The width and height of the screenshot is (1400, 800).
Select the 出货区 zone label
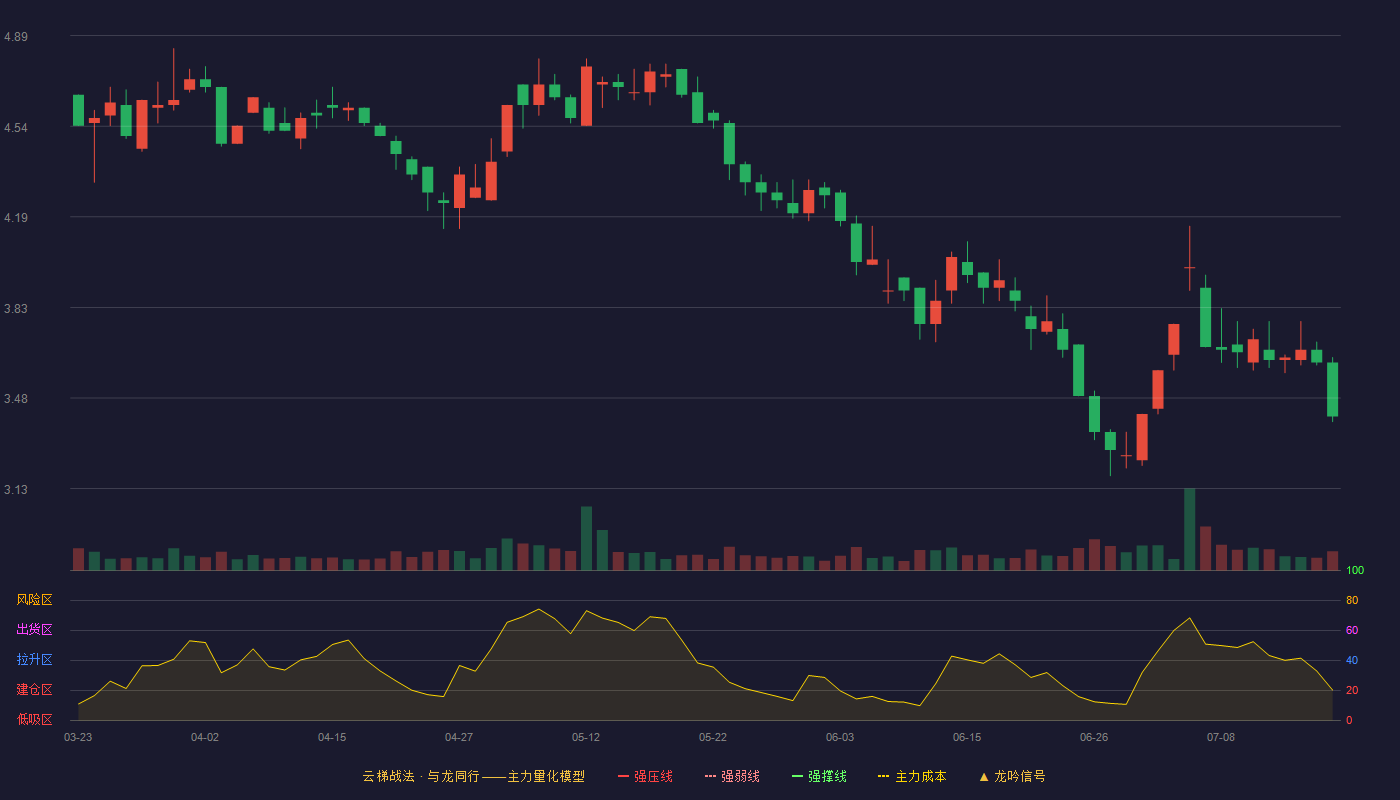click(34, 630)
